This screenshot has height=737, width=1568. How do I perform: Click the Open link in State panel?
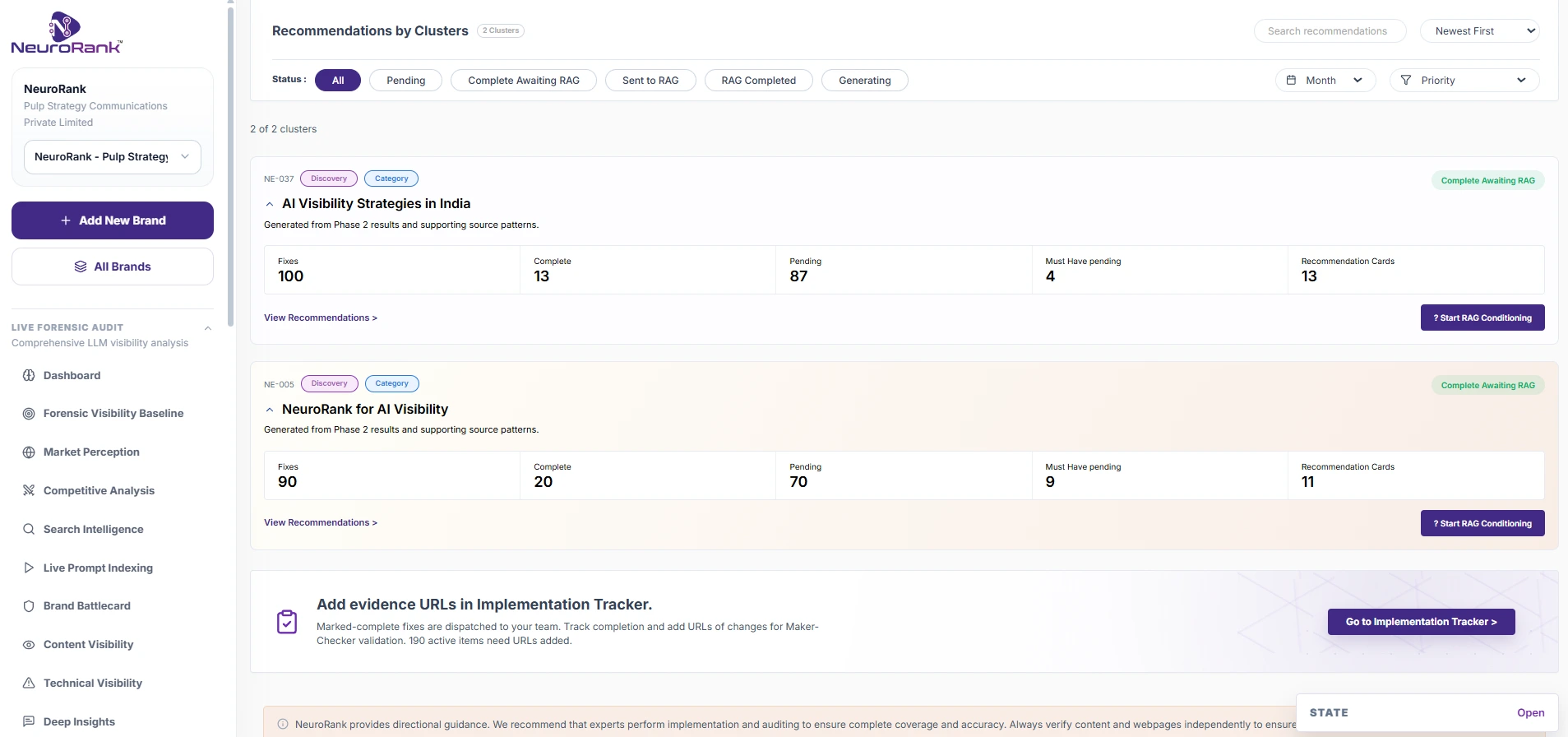tap(1531, 713)
